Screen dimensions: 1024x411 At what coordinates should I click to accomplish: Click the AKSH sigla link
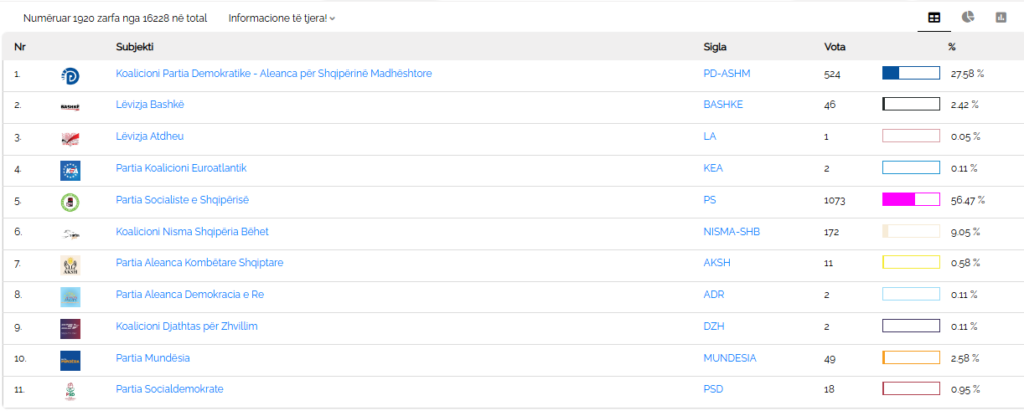click(716, 263)
